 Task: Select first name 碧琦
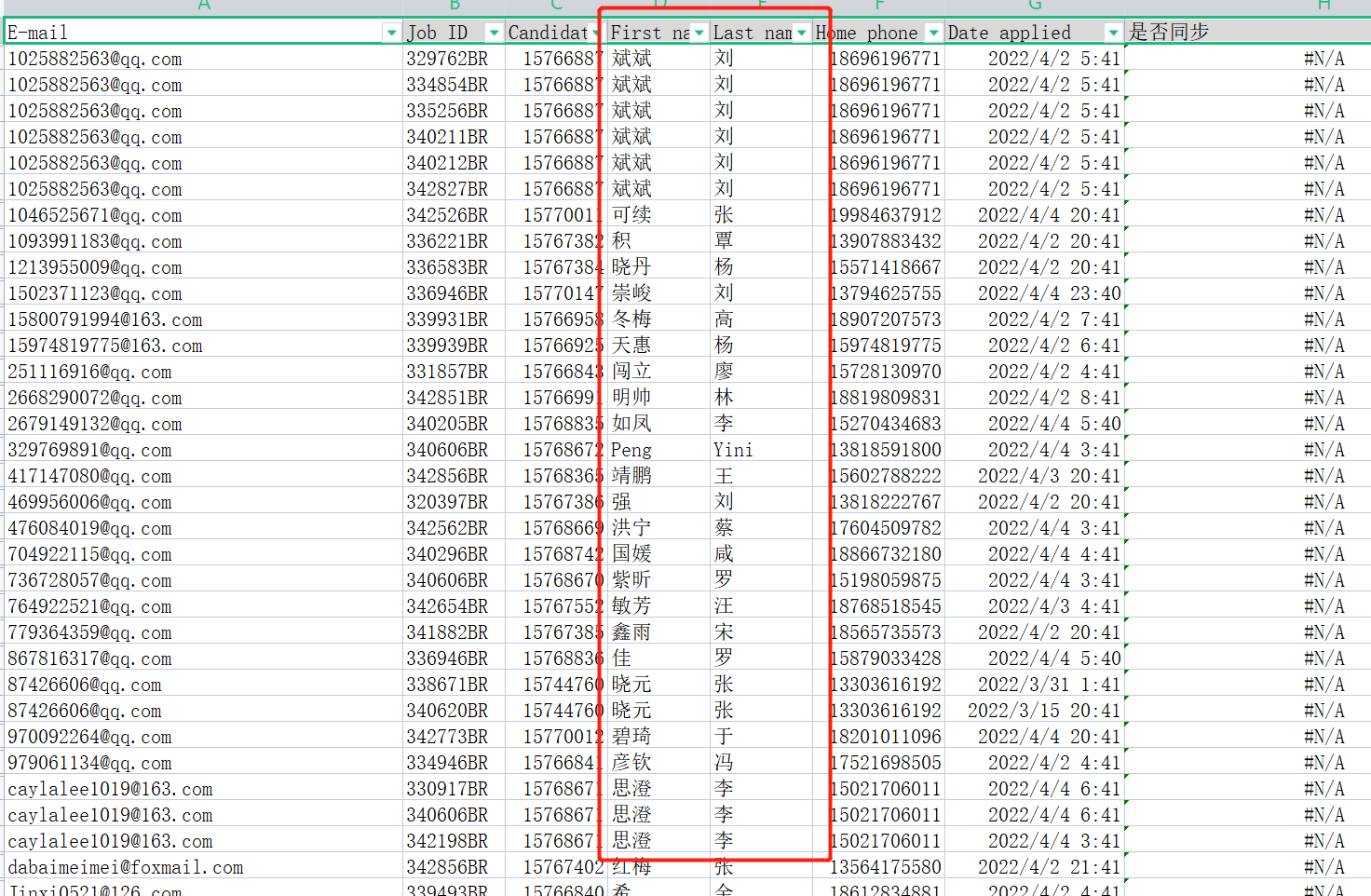pos(631,737)
